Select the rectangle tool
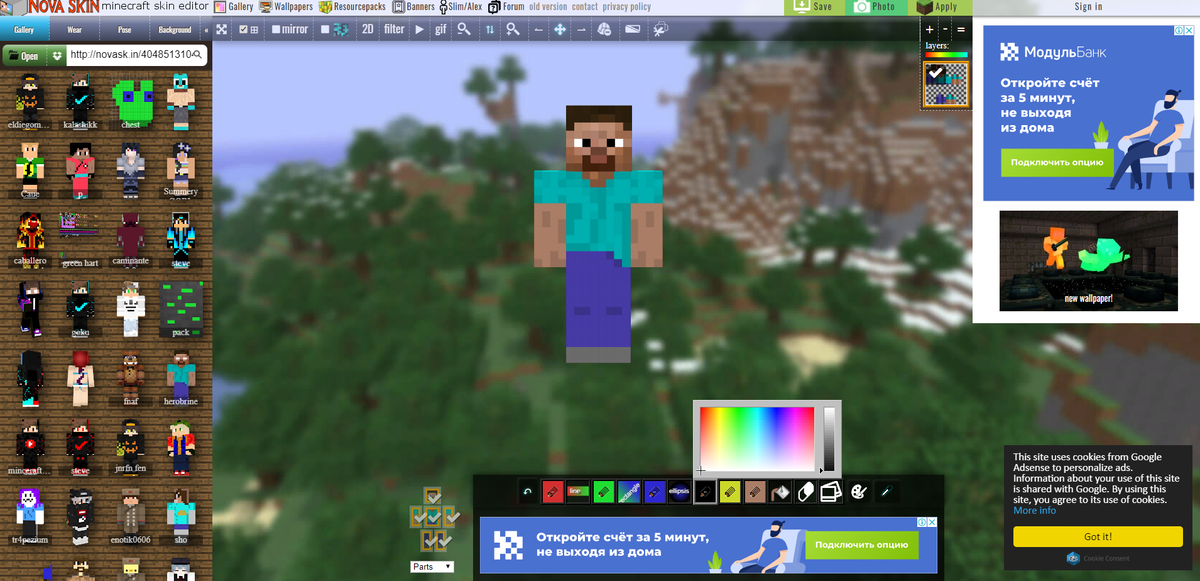1200x581 pixels. tap(629, 491)
